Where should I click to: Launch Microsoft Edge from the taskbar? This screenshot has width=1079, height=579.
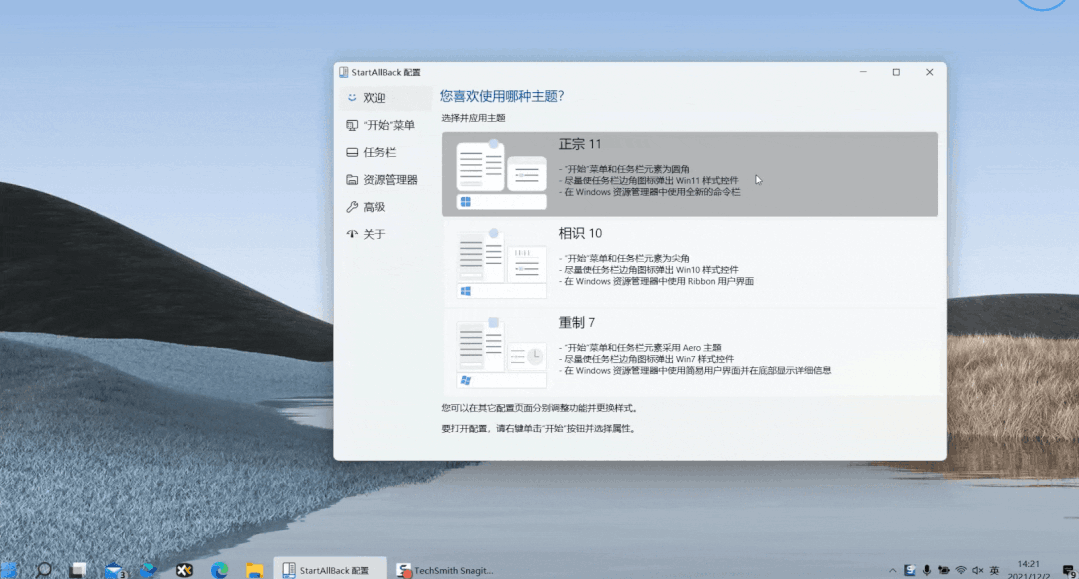tap(219, 568)
